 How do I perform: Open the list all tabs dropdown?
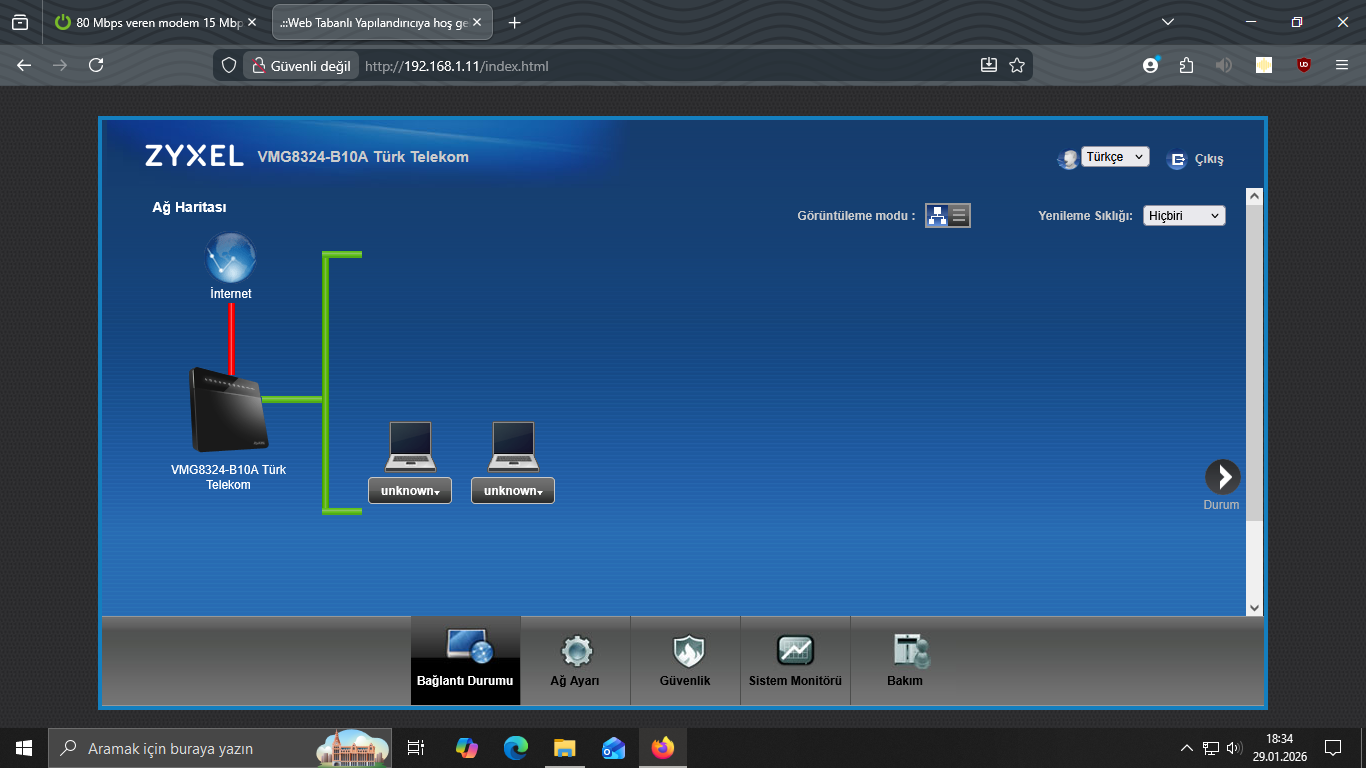(1168, 22)
